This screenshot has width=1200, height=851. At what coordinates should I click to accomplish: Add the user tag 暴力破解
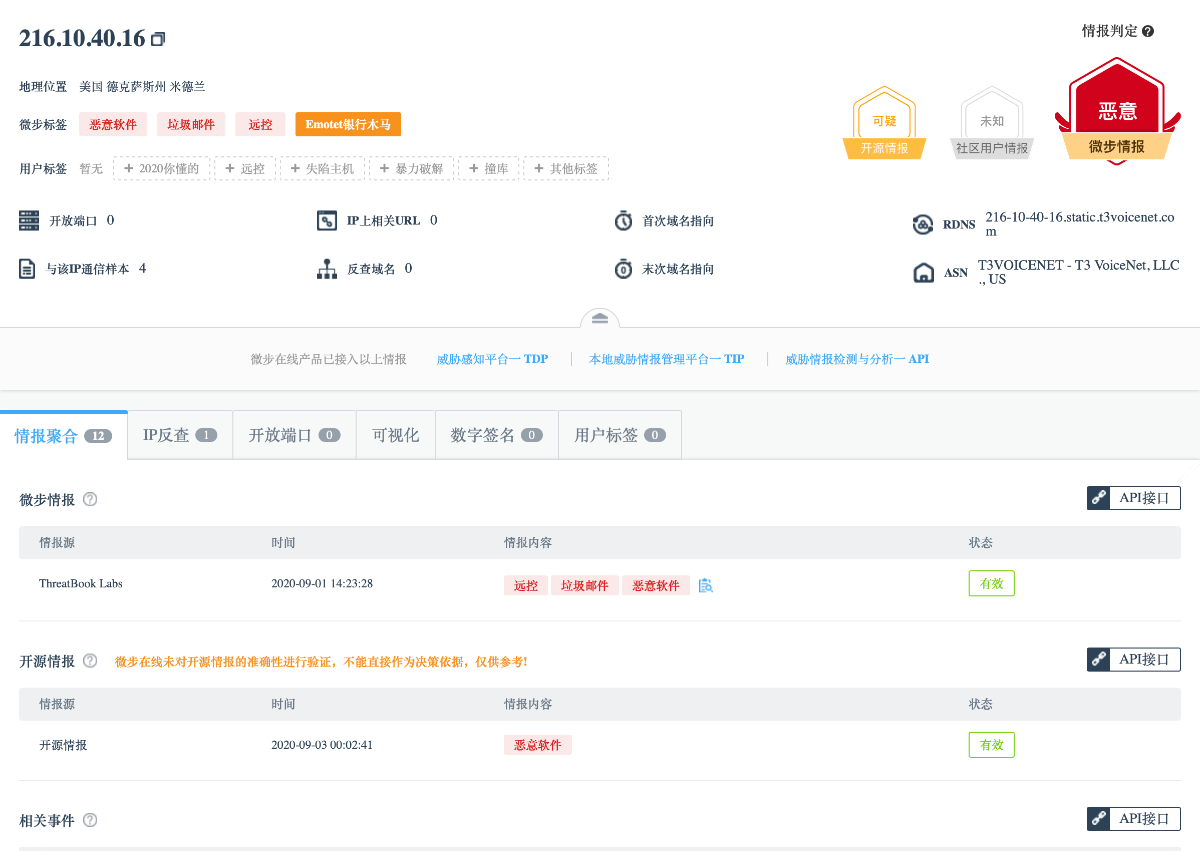413,168
